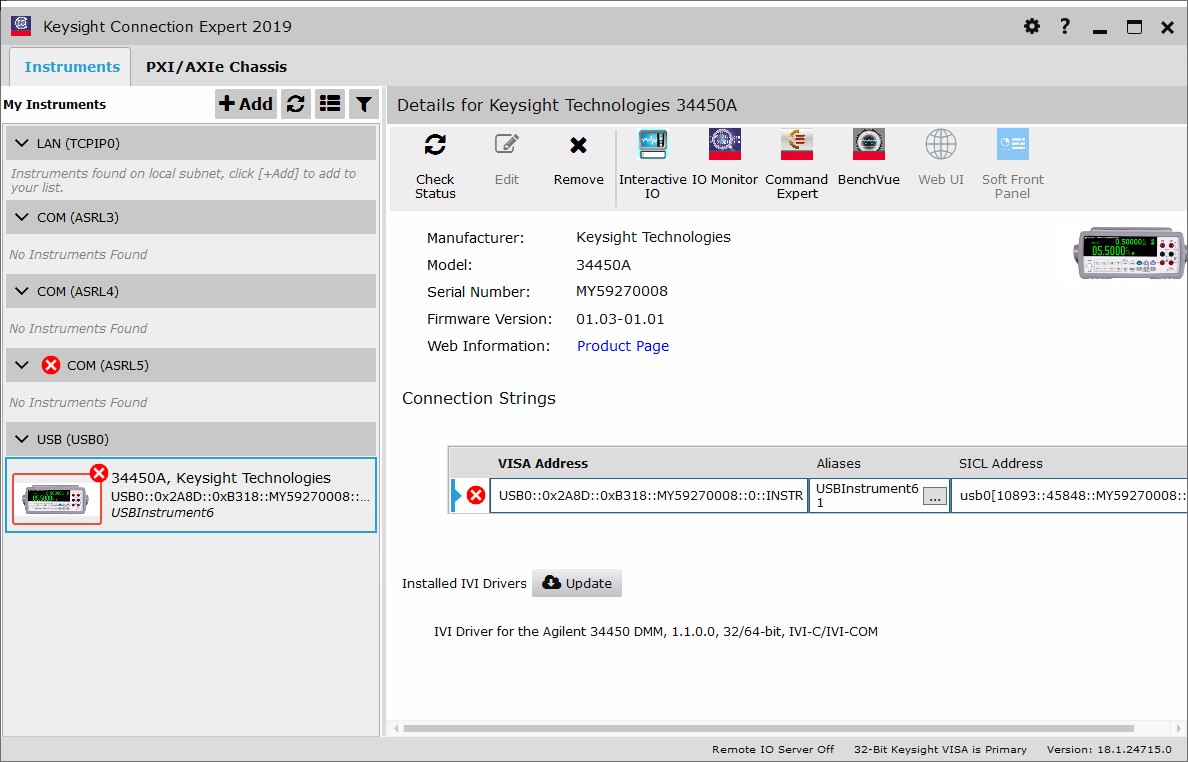Click the horizontal scrollbar in details pane
1188x762 pixels.
point(768,729)
